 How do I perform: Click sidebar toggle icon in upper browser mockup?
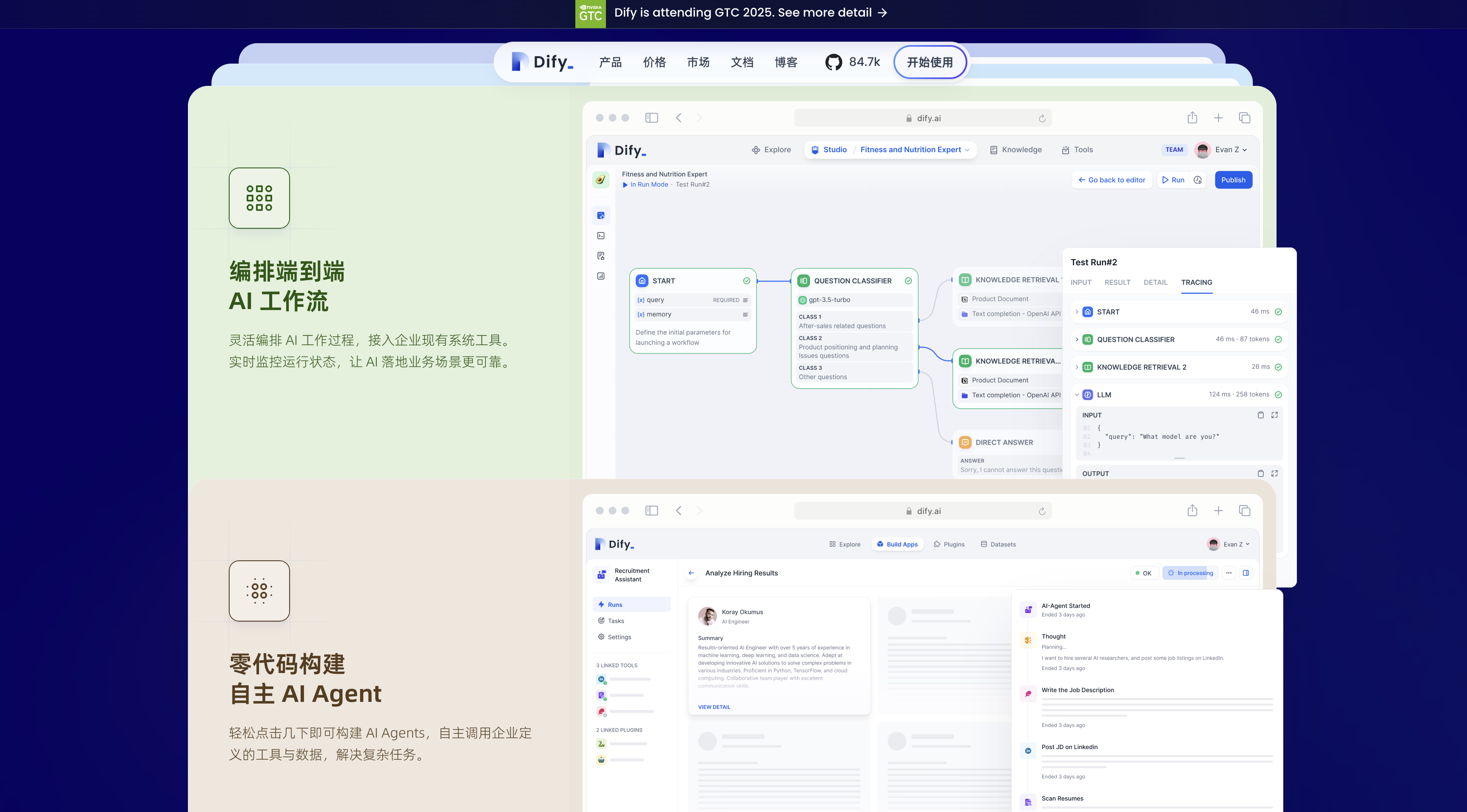[651, 118]
